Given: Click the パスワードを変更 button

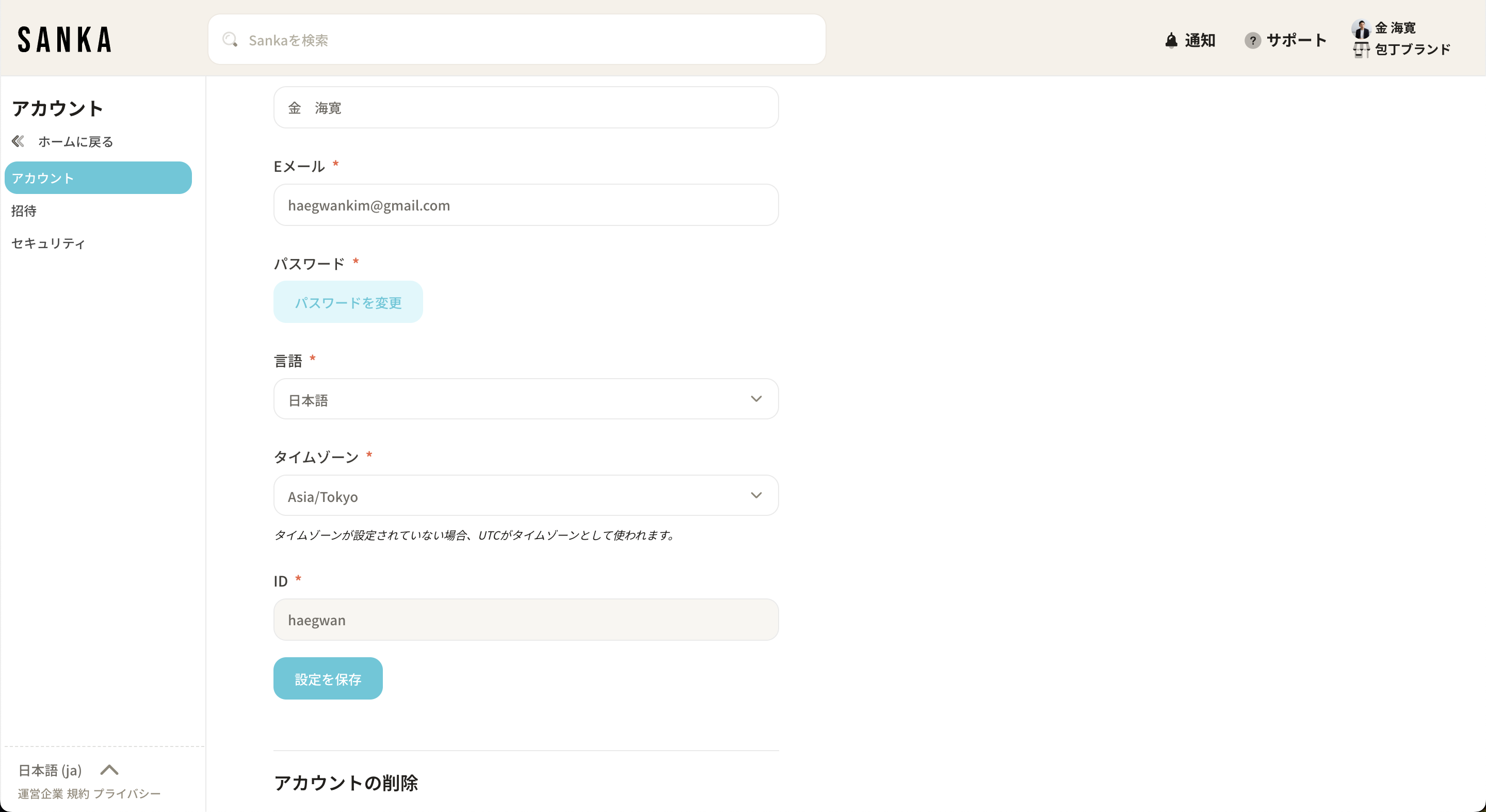Looking at the screenshot, I should pos(348,302).
